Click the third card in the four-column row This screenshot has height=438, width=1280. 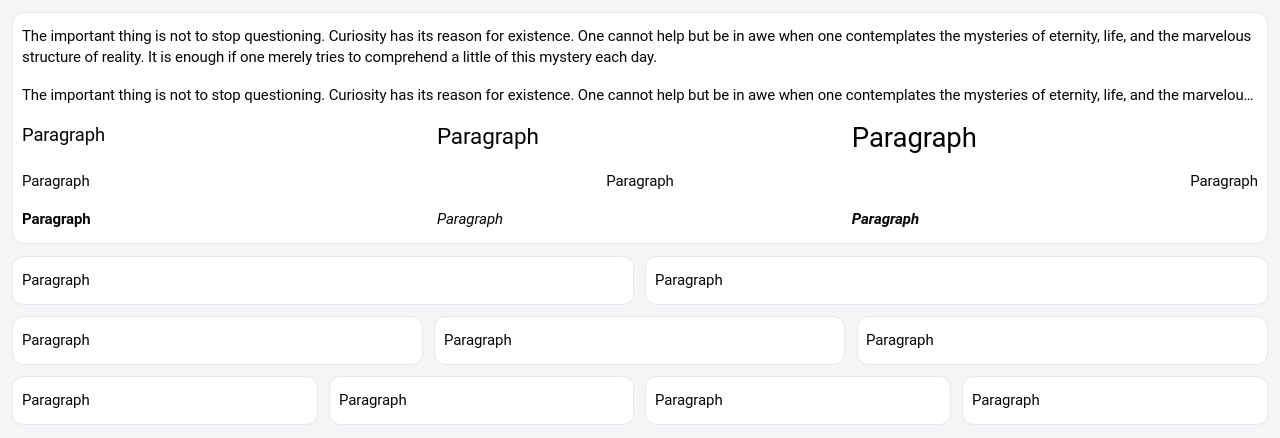point(798,400)
